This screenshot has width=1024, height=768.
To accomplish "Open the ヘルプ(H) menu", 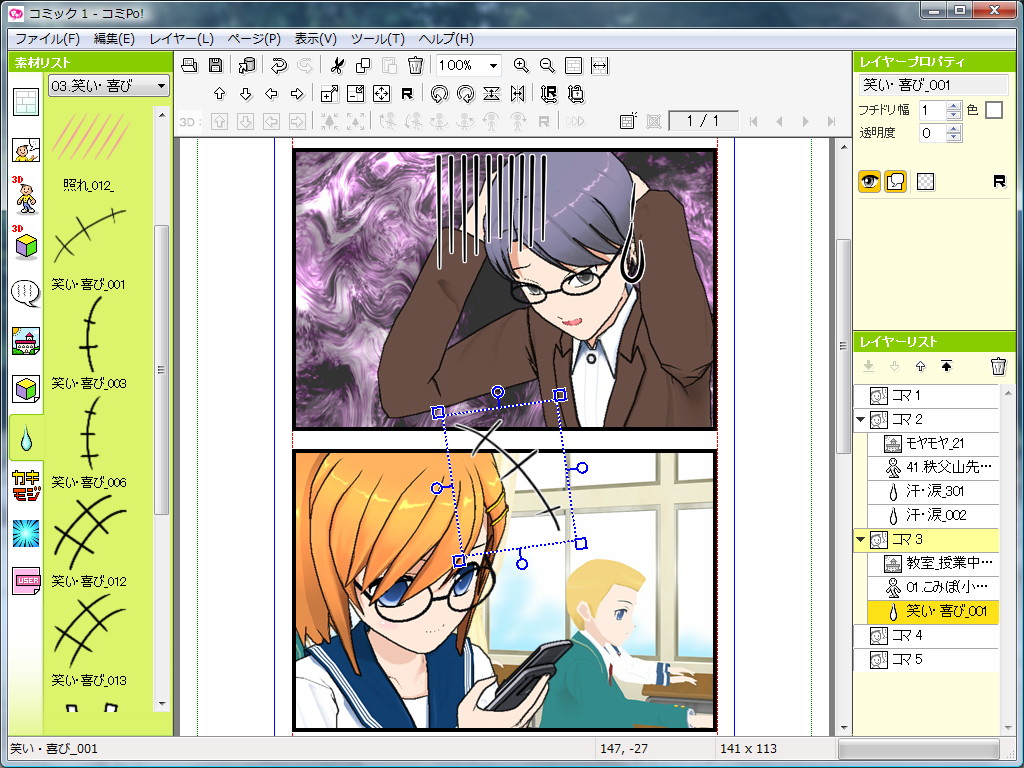I will click(446, 39).
